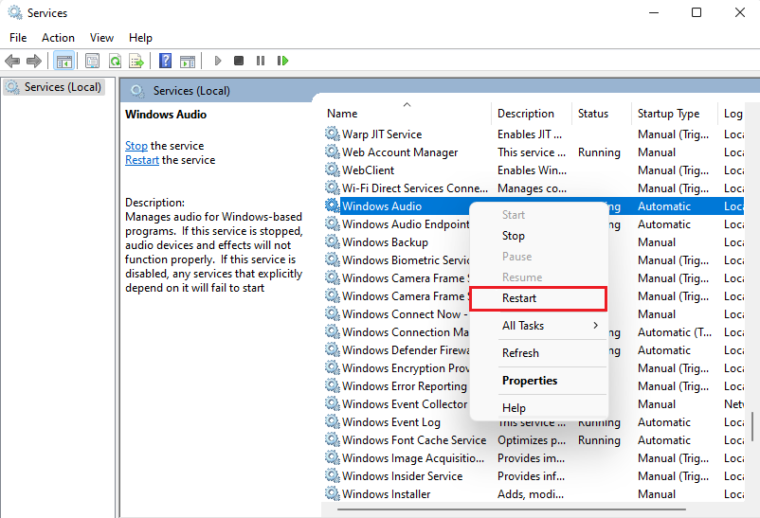Screen dimensions: 760x518
Task: Click gear icon beside Windows Image Acquisition
Action: point(332,457)
